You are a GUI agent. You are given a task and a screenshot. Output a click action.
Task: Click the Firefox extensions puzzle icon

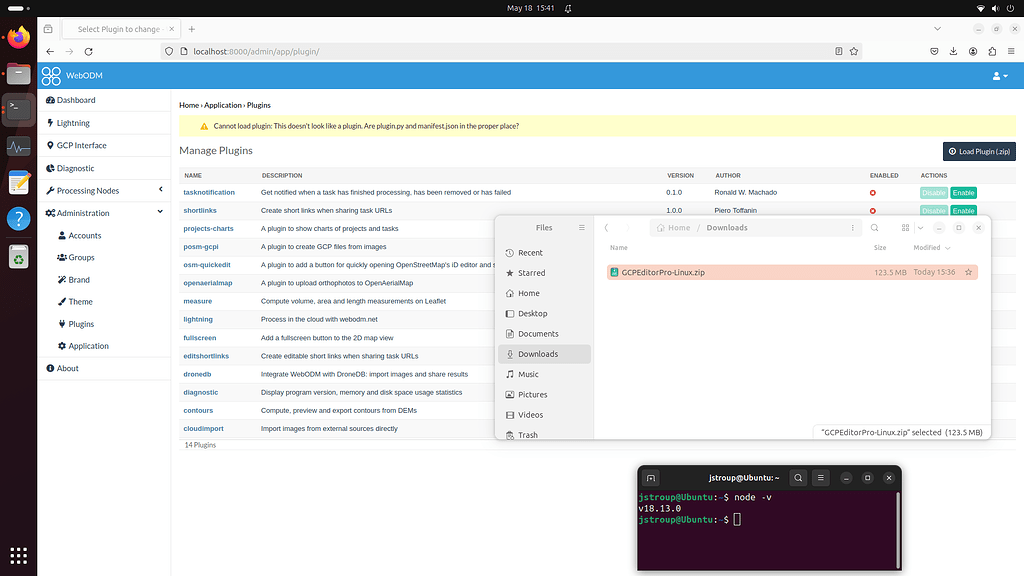[993, 51]
